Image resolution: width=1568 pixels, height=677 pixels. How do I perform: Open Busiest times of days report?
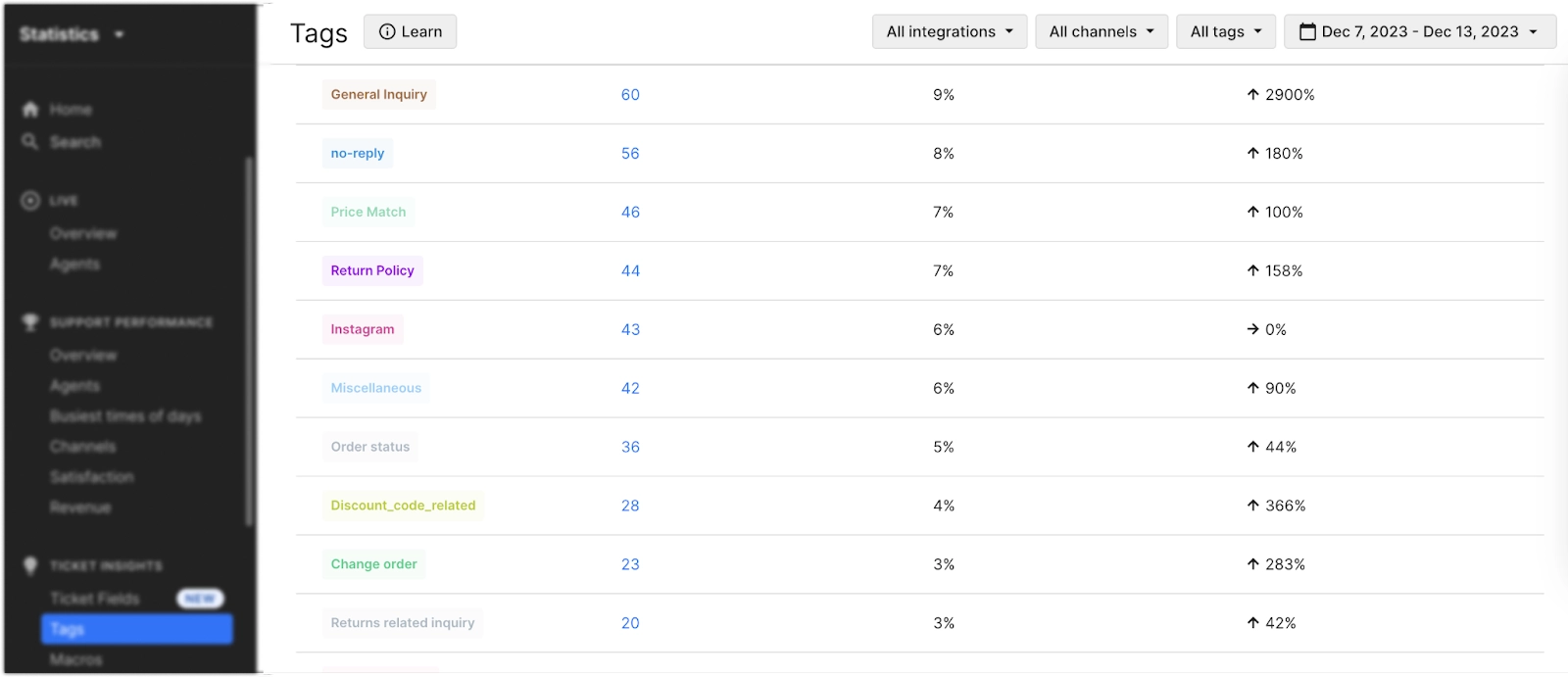(x=125, y=416)
